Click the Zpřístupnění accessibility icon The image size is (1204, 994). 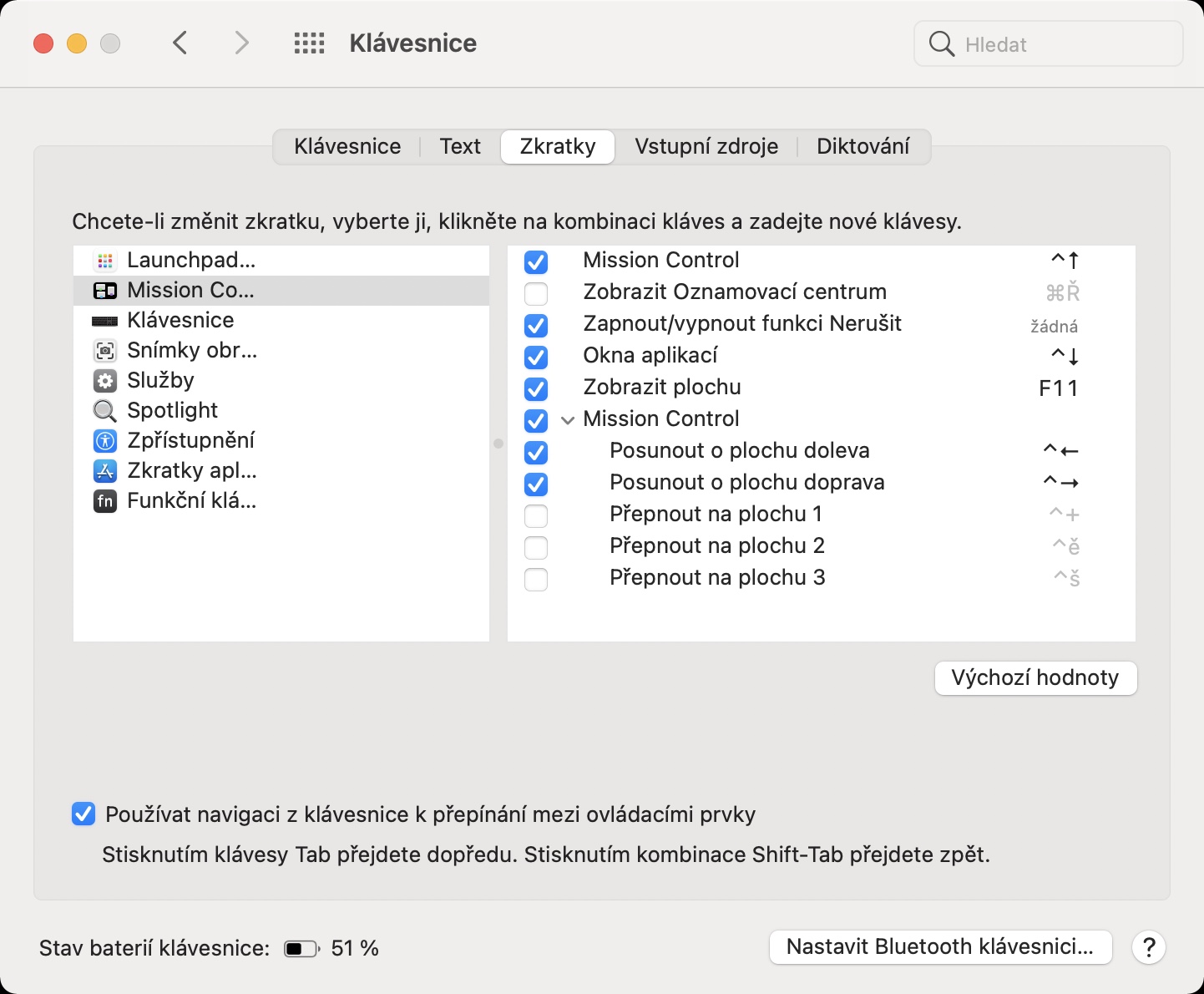coord(105,441)
